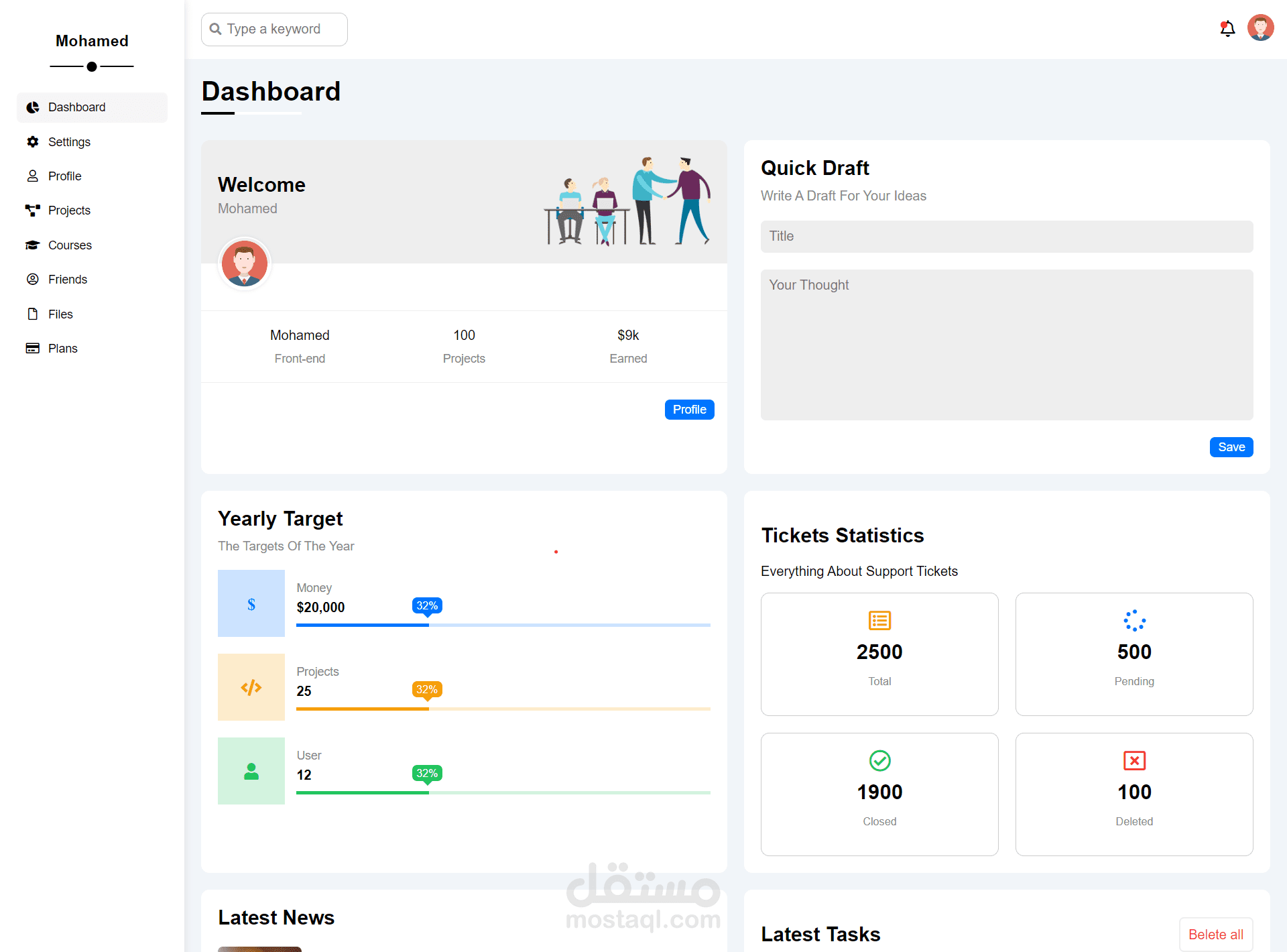Select the Settings gear icon in sidebar
The height and width of the screenshot is (952, 1287).
coord(32,141)
